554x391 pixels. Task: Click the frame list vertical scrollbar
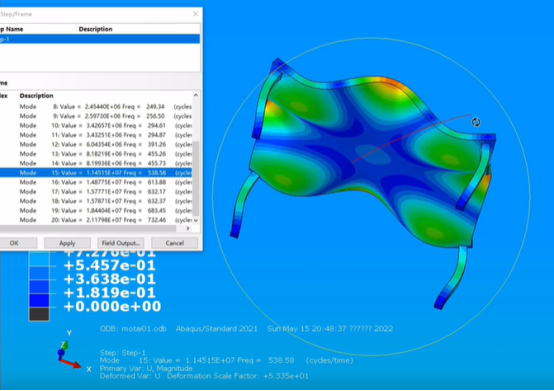pyautogui.click(x=196, y=178)
